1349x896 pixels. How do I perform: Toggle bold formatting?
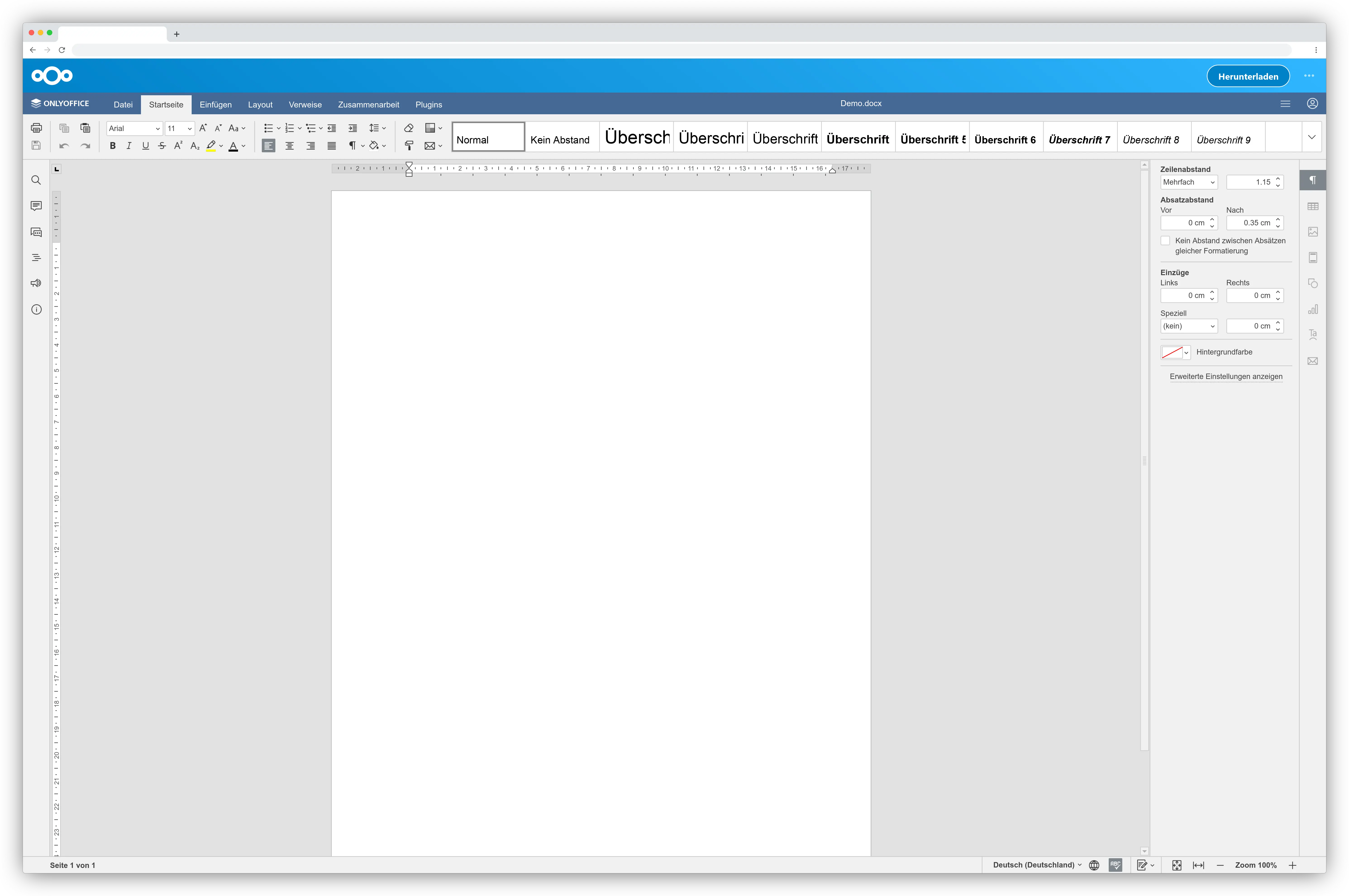coord(112,146)
